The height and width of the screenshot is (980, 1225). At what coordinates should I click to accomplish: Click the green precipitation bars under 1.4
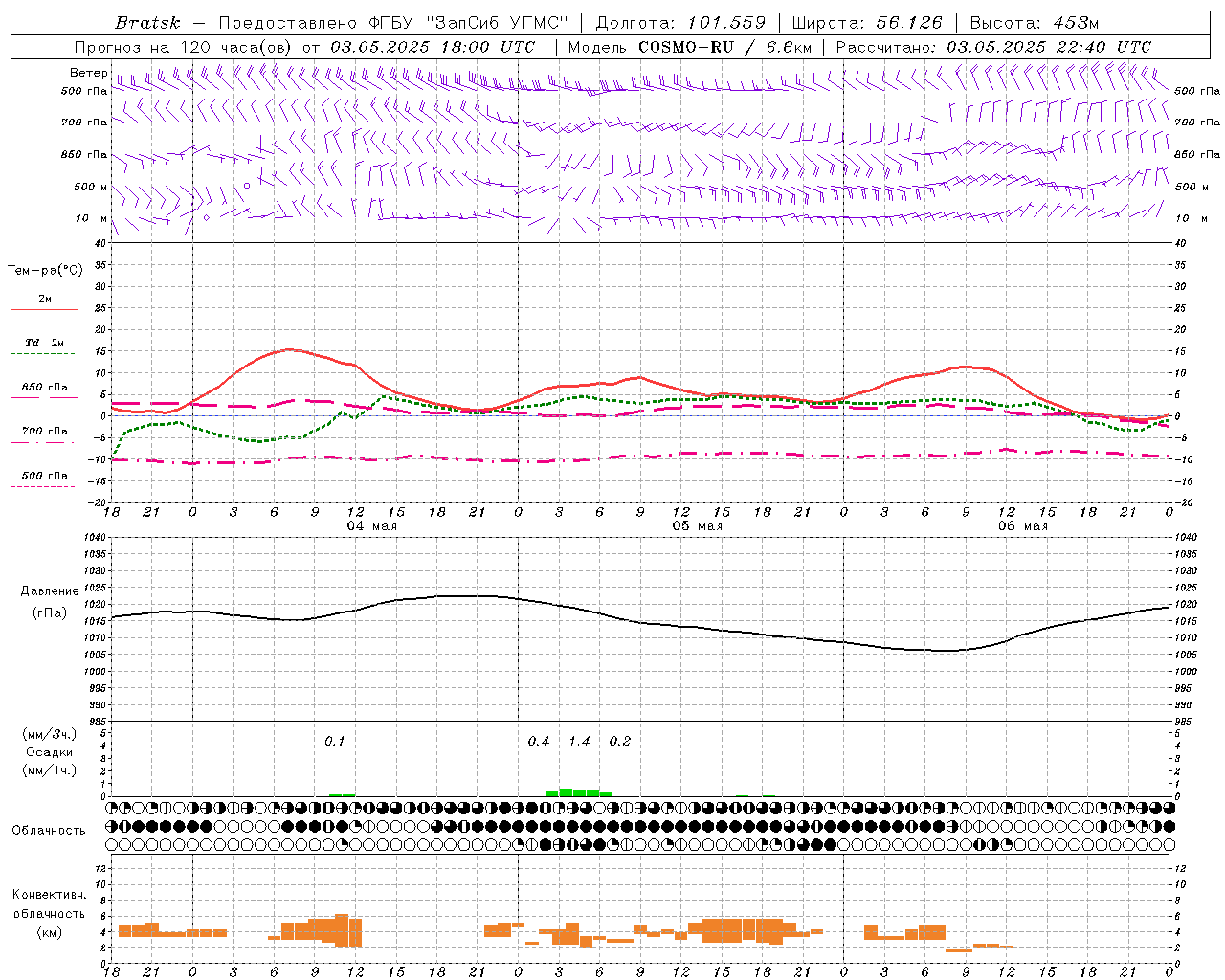point(579,792)
